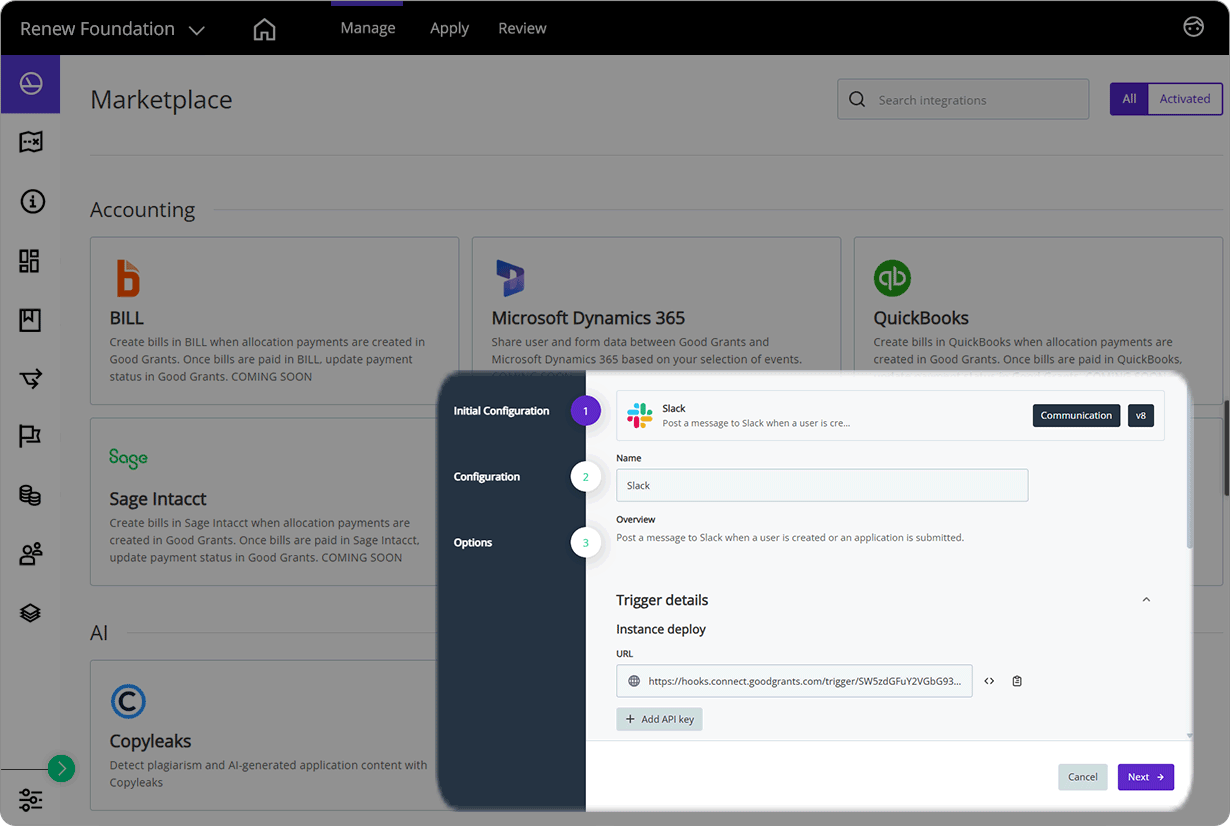The height and width of the screenshot is (828, 1230).
Task: Open the dashboard gauge sidebar icon
Action: (31, 84)
